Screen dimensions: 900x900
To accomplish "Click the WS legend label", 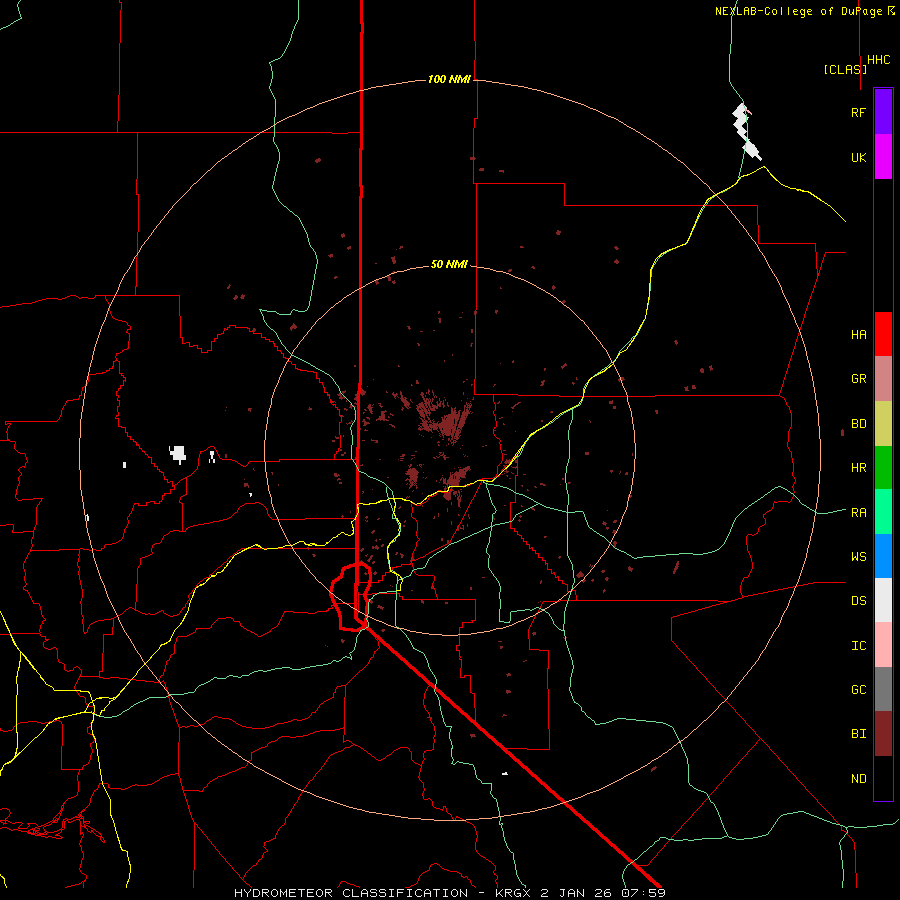I will 858,556.
